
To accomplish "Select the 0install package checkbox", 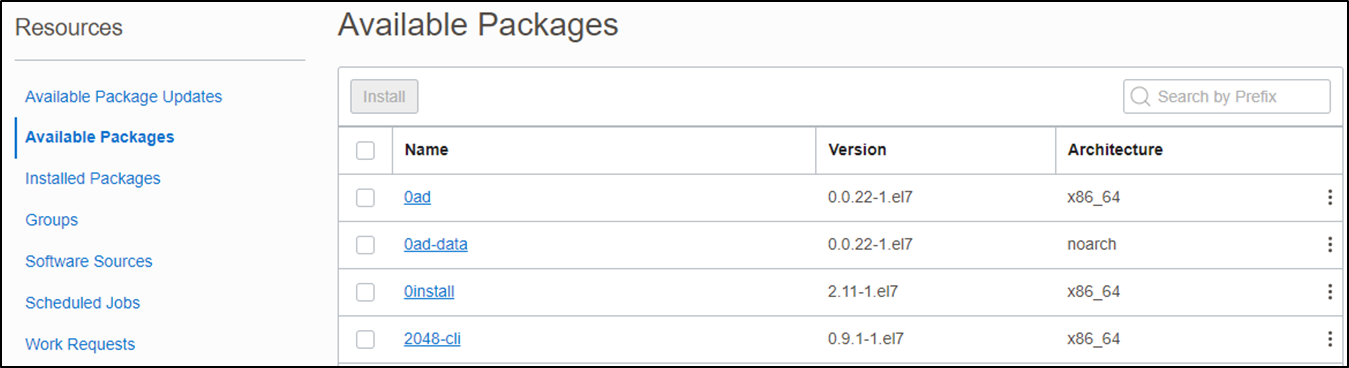I will point(365,292).
